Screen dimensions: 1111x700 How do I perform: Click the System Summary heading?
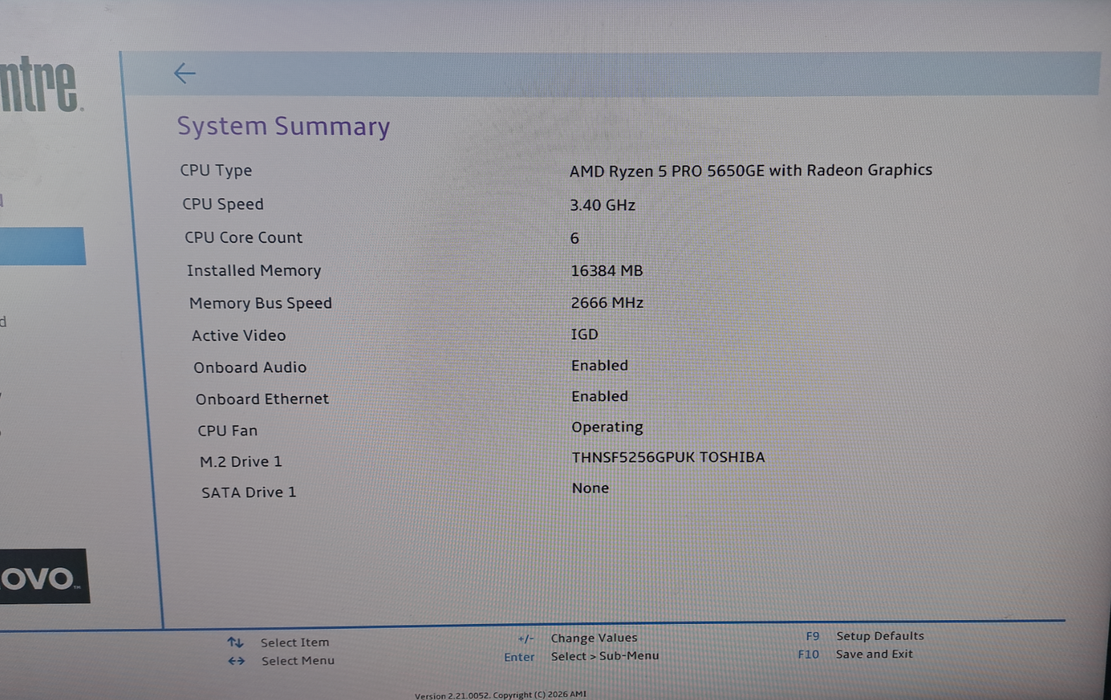(283, 127)
